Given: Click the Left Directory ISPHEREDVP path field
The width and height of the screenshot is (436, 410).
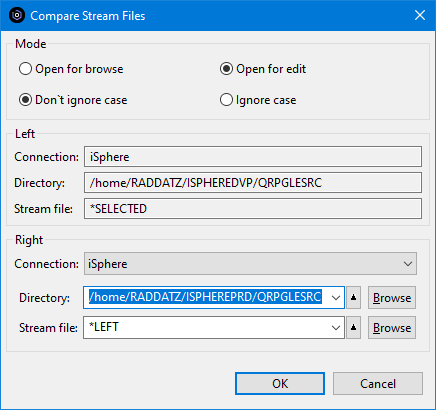Looking at the screenshot, I should click(253, 183).
